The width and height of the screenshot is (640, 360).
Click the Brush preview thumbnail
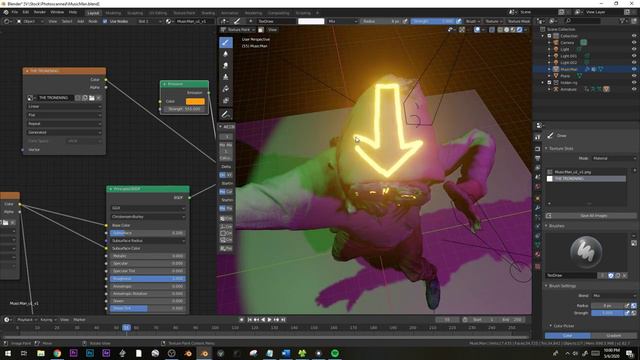[x=586, y=252]
